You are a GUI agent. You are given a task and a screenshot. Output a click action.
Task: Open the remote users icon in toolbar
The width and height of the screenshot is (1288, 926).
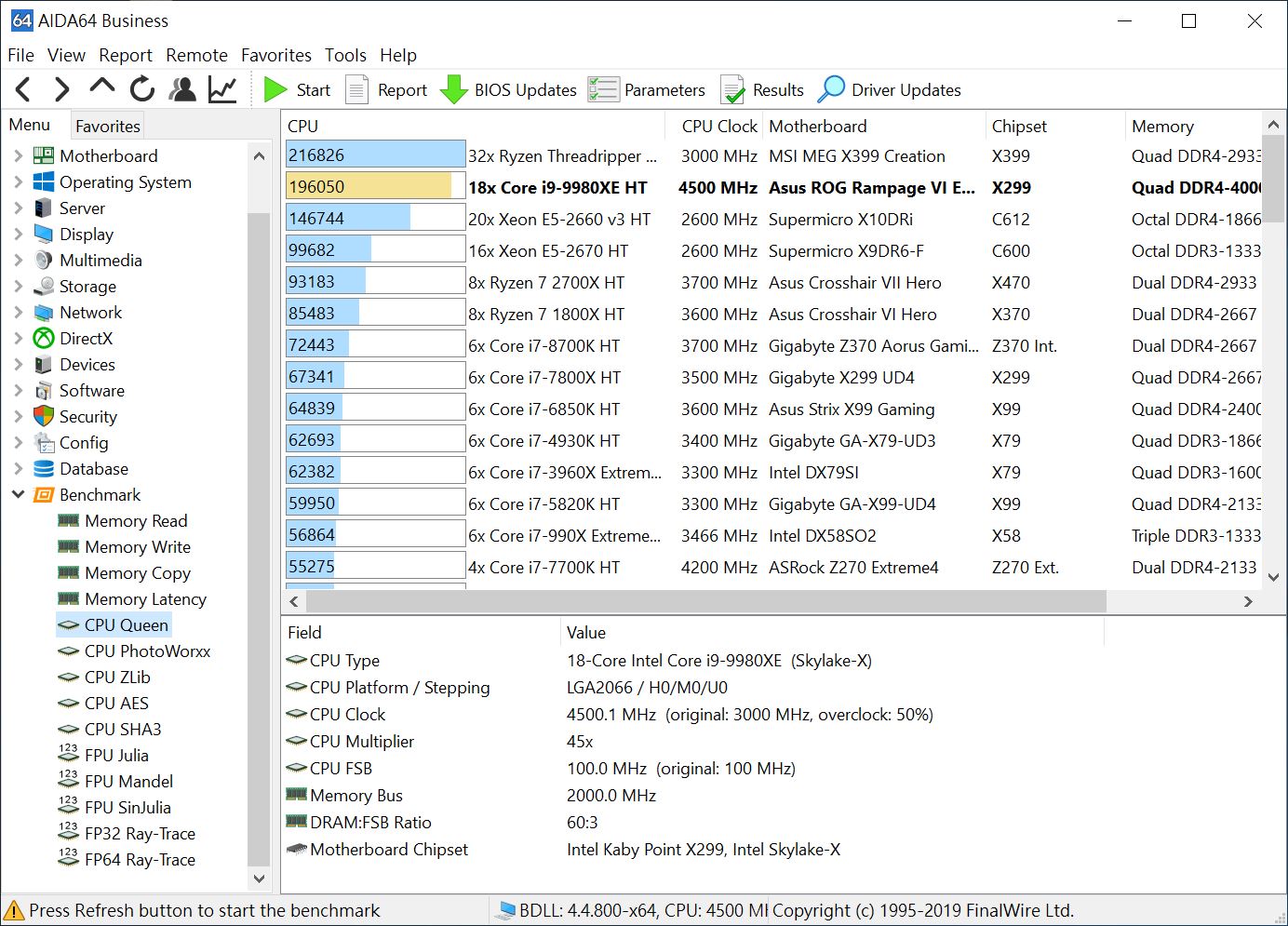[x=182, y=89]
